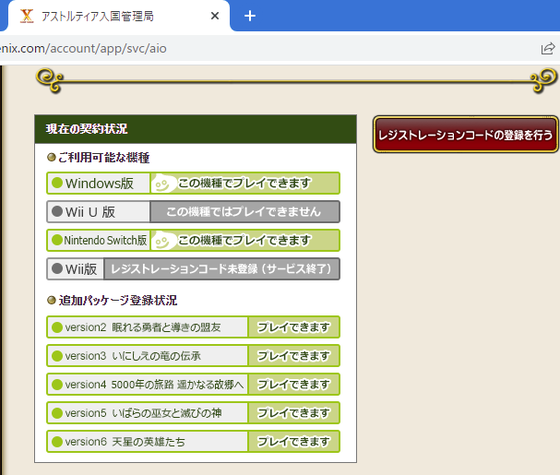Click Nintendo Switch status この機種でプレイできます
Image resolution: width=560 pixels, height=475 pixels.
244,240
